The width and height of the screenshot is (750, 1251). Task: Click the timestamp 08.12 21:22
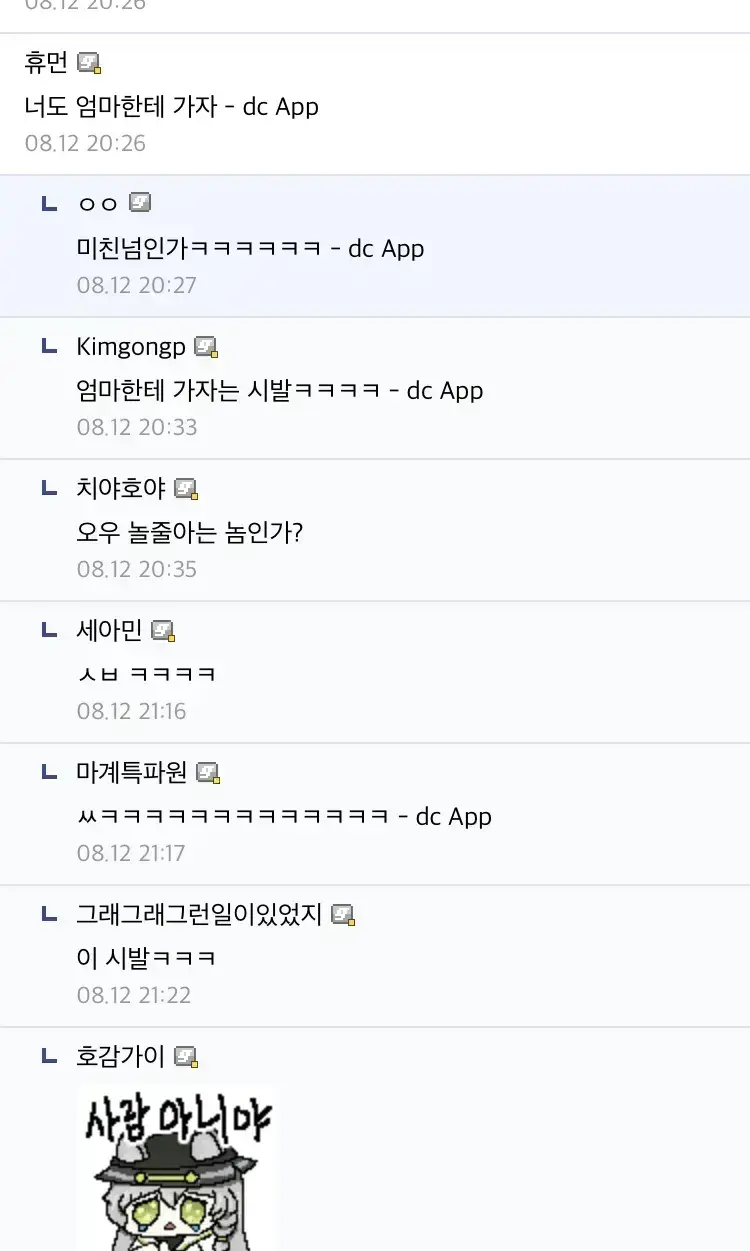click(x=137, y=994)
